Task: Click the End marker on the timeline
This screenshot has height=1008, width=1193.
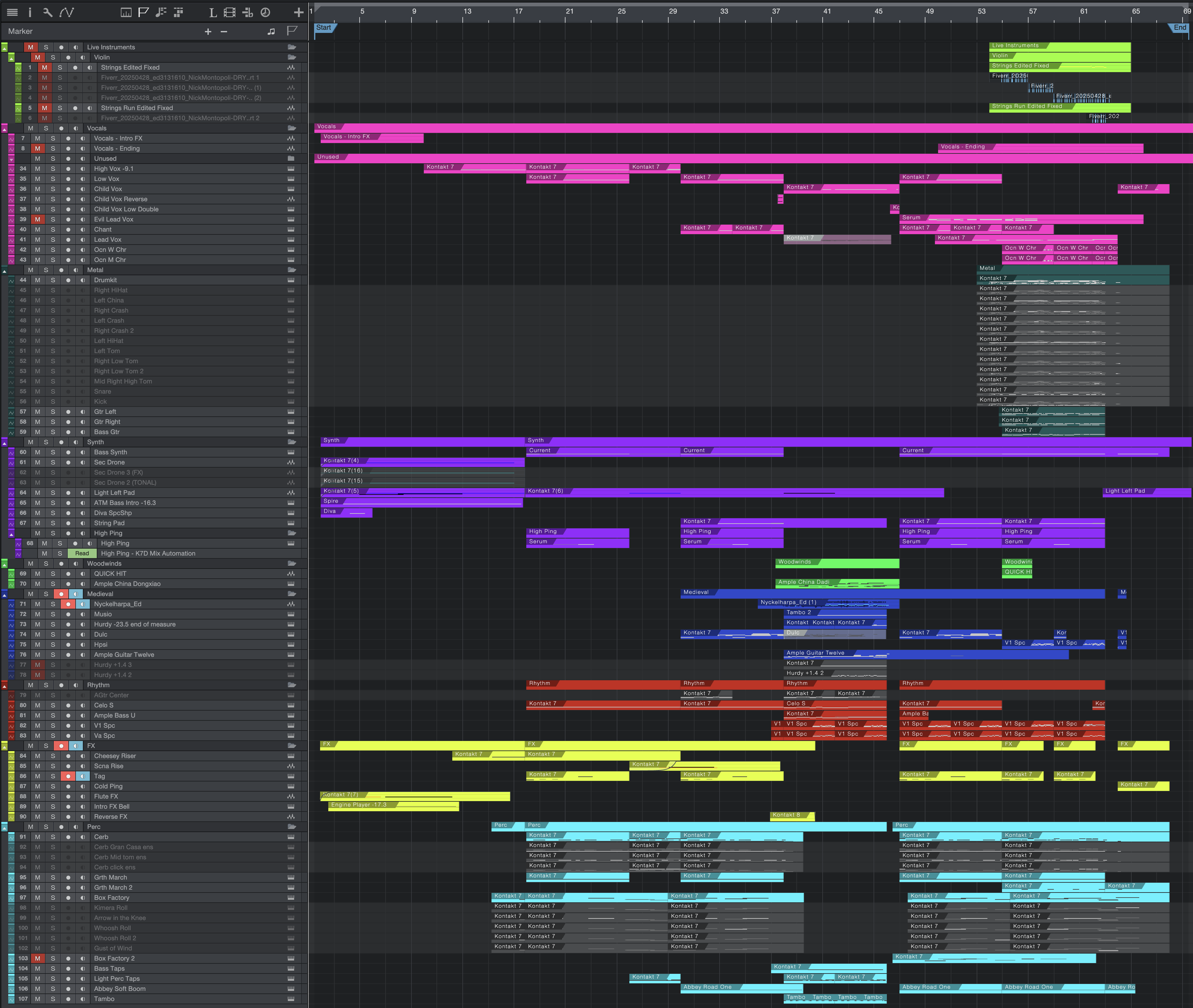Action: (1179, 27)
